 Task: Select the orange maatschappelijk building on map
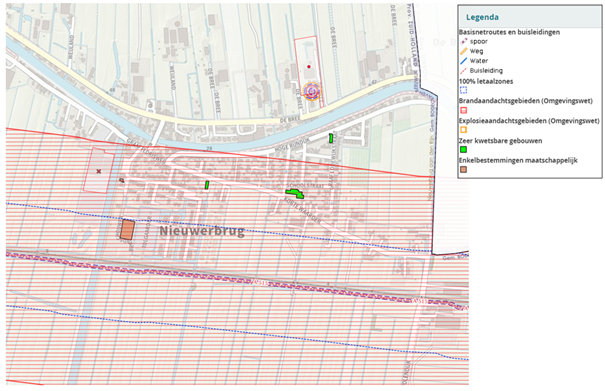127,230
